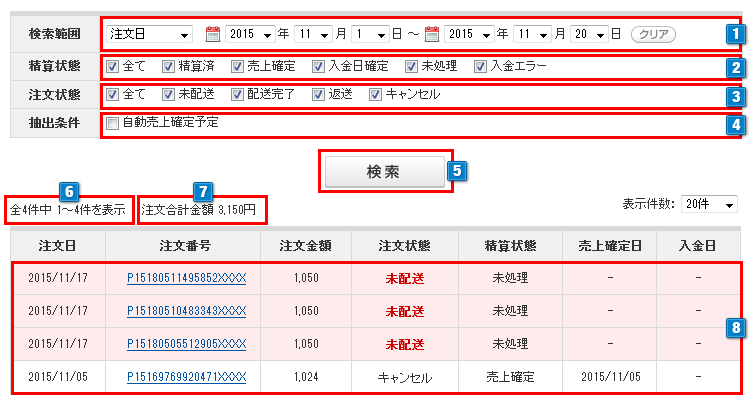Expand the start year 2015 dropdown
The height and width of the screenshot is (402, 750).
pos(250,34)
